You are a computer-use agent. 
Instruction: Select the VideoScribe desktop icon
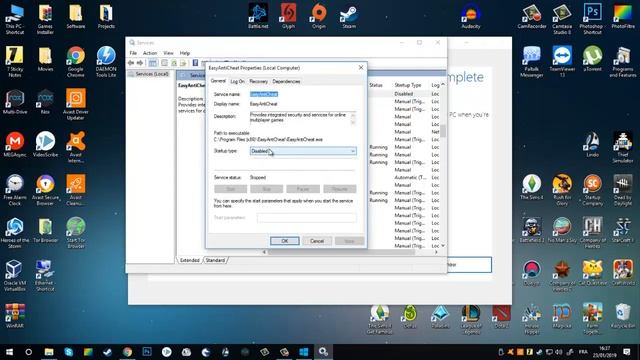[x=45, y=144]
